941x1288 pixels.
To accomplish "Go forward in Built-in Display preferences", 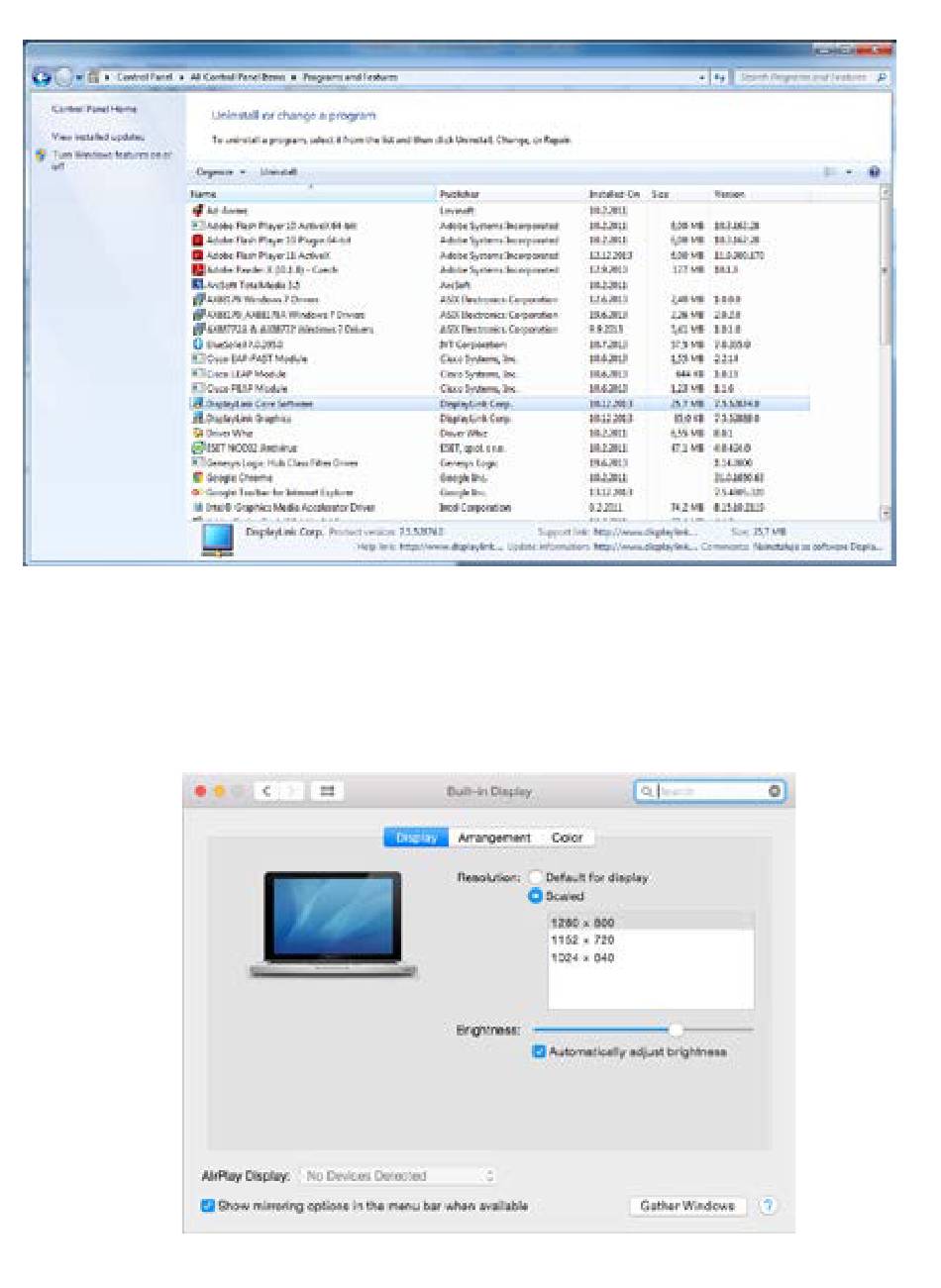I will pos(291,791).
